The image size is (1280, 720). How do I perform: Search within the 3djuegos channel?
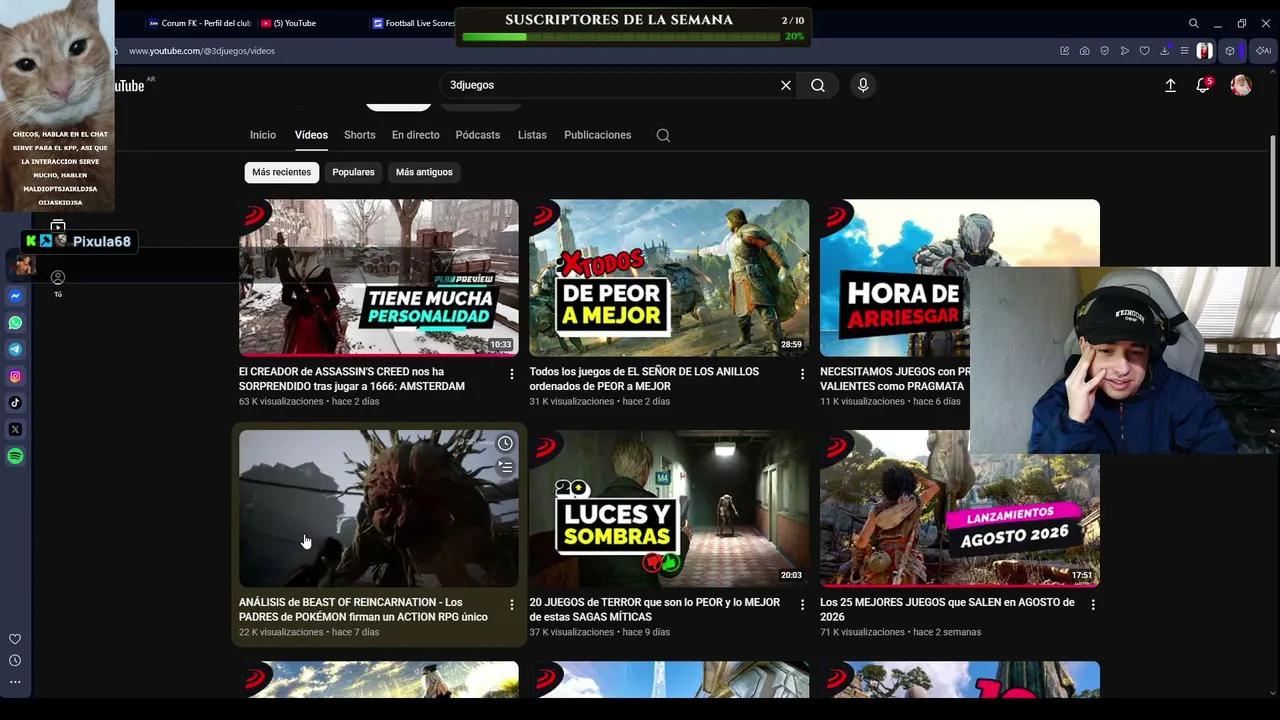point(663,135)
